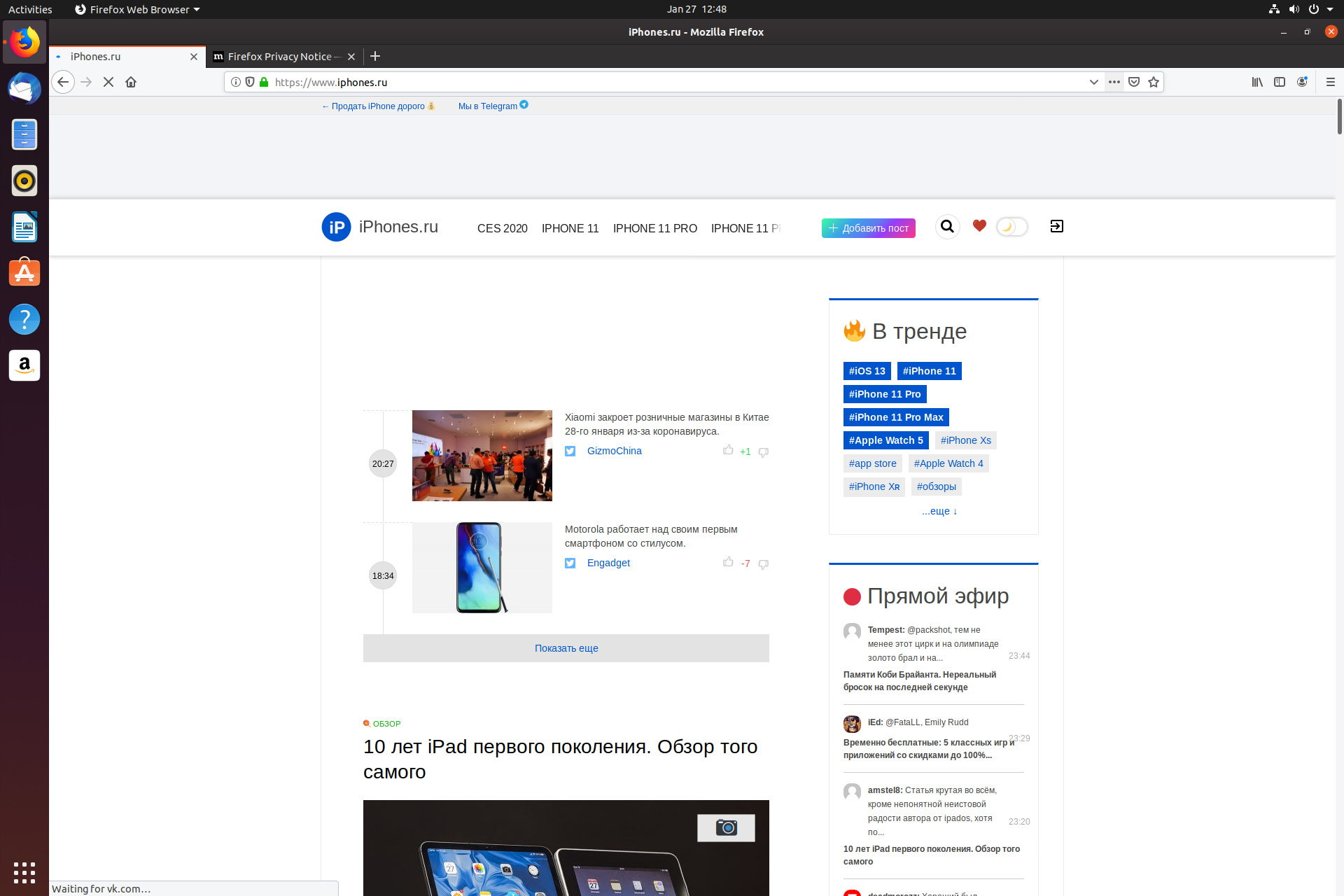Toggle Firefox sidebar view
The image size is (1344, 896).
click(1280, 82)
